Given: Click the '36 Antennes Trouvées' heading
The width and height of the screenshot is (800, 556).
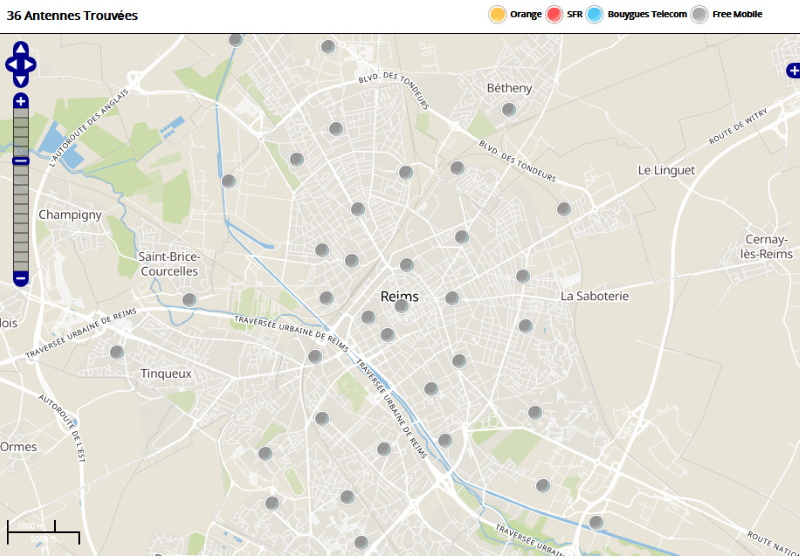Looking at the screenshot, I should 72,16.
